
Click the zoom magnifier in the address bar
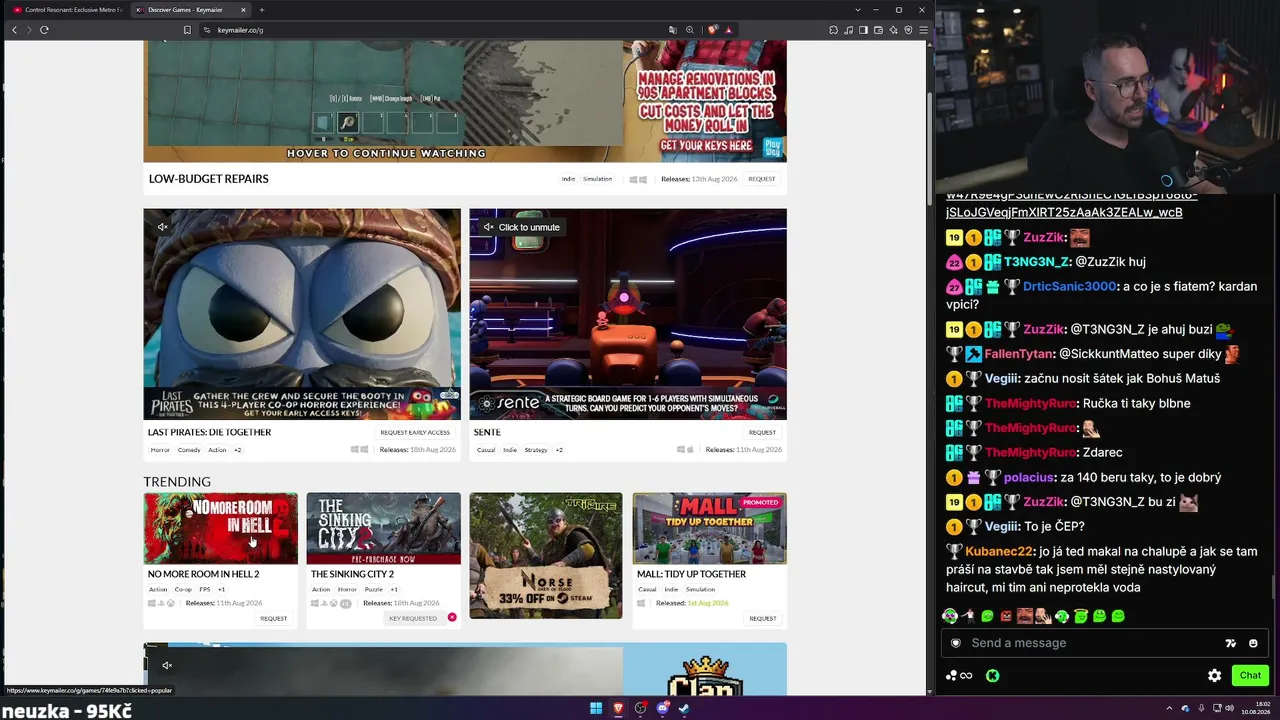689,30
